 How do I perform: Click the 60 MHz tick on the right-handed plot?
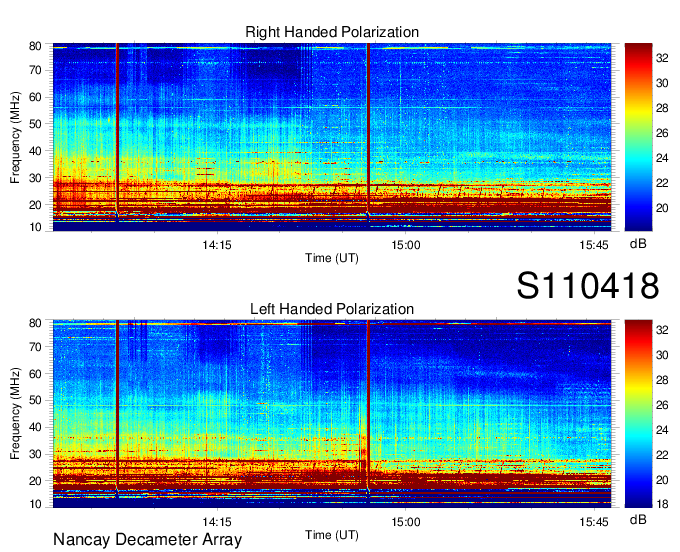pos(35,97)
